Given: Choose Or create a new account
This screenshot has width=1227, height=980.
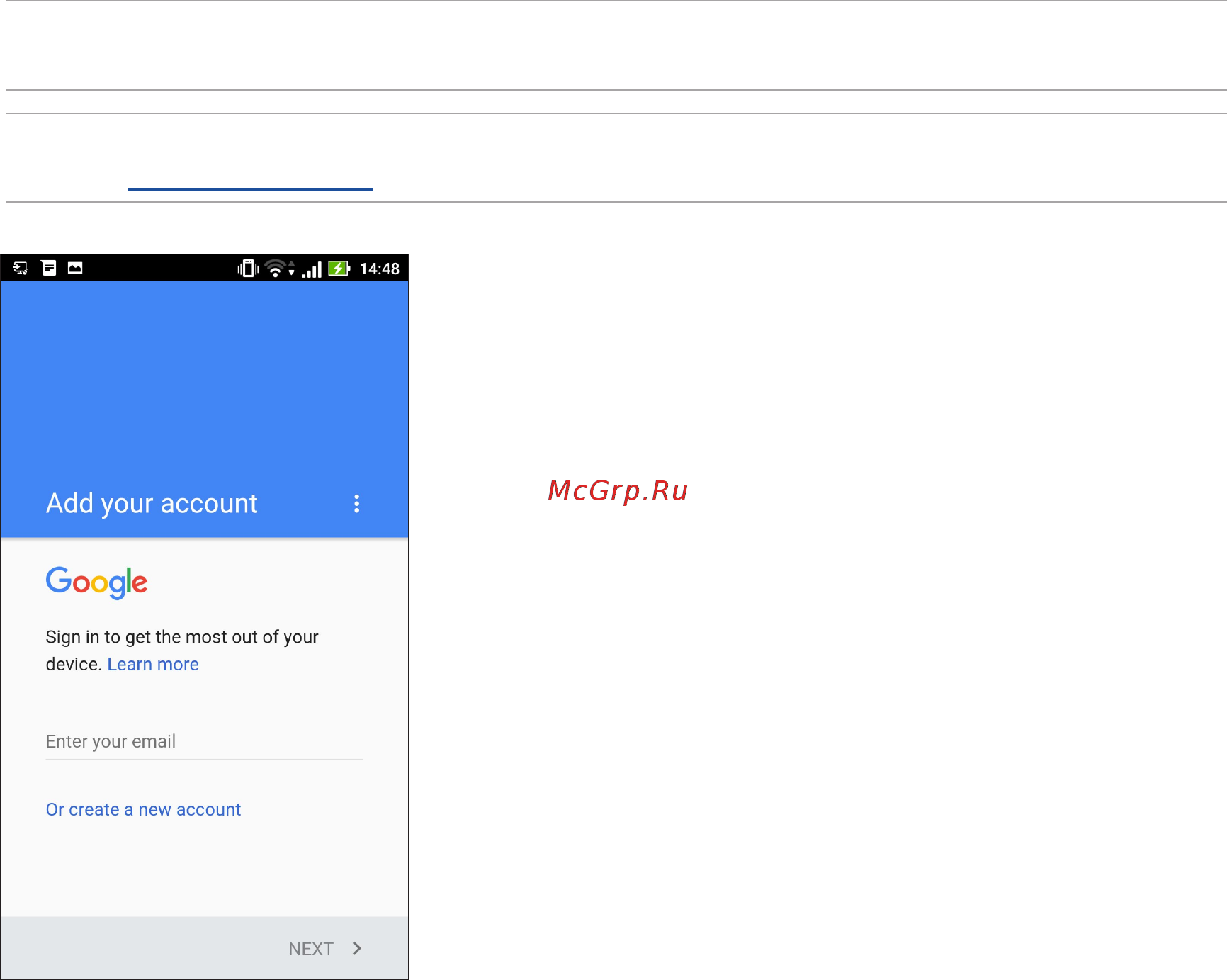Looking at the screenshot, I should point(143,809).
